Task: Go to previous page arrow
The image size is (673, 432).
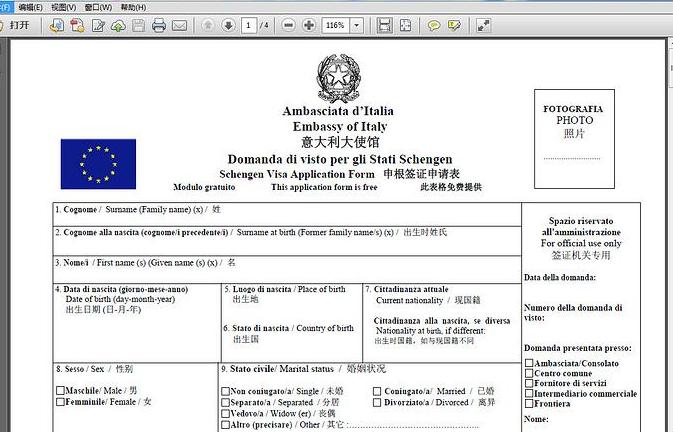Action: 208,25
